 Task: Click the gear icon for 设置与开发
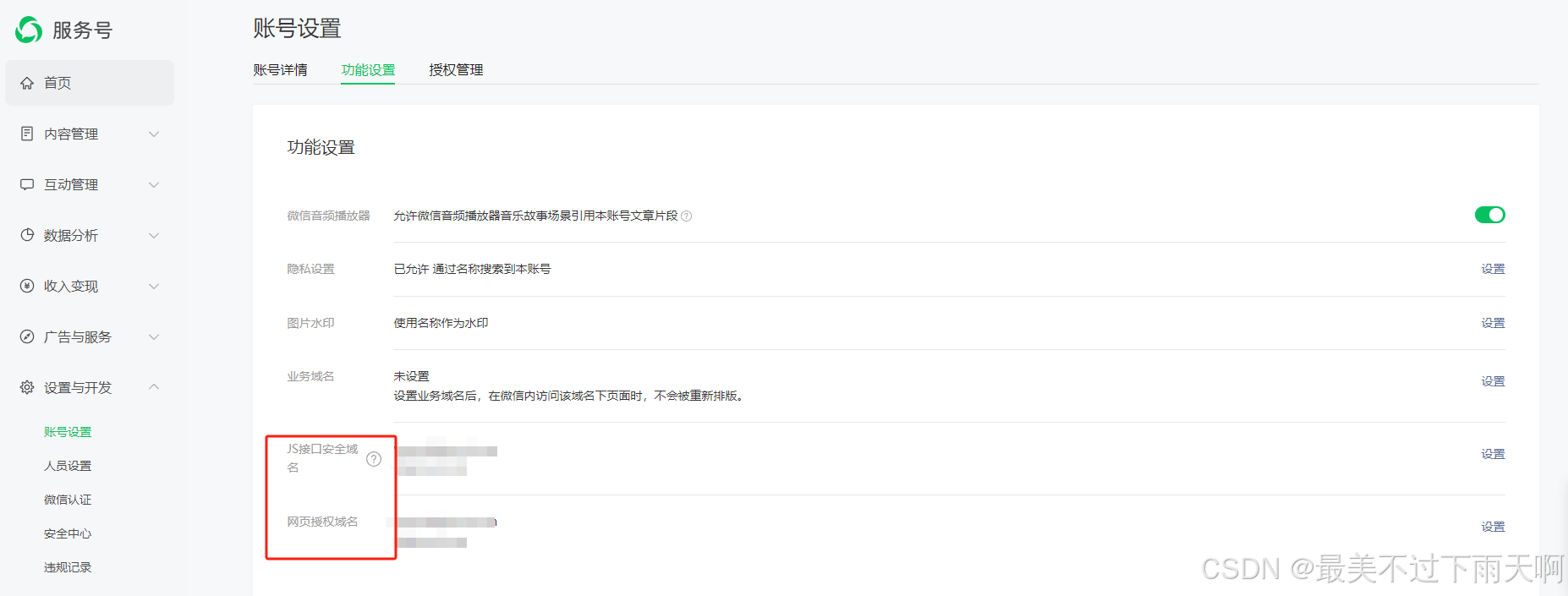click(27, 387)
